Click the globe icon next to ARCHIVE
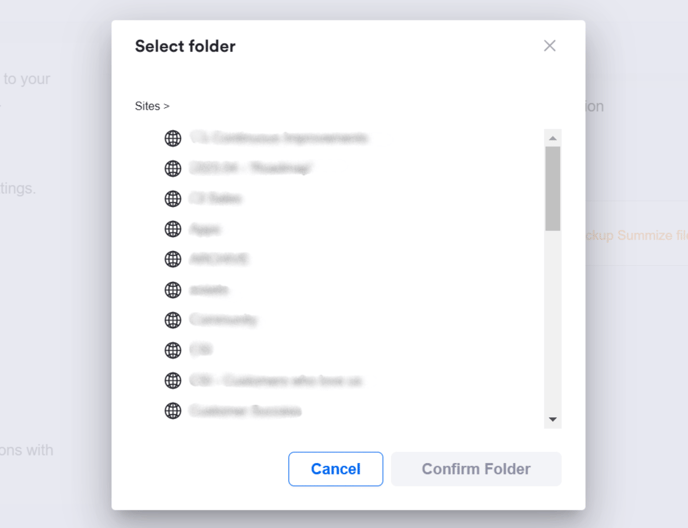Viewport: 688px width, 528px height. pyautogui.click(x=173, y=259)
